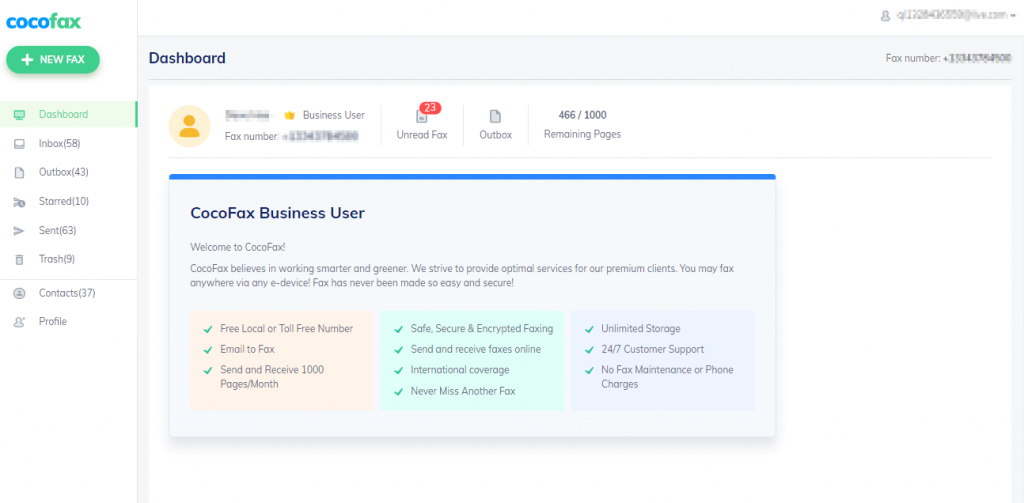Screen dimensions: 1024x503
Task: Click the Fax number label at top right
Action: [x=913, y=58]
